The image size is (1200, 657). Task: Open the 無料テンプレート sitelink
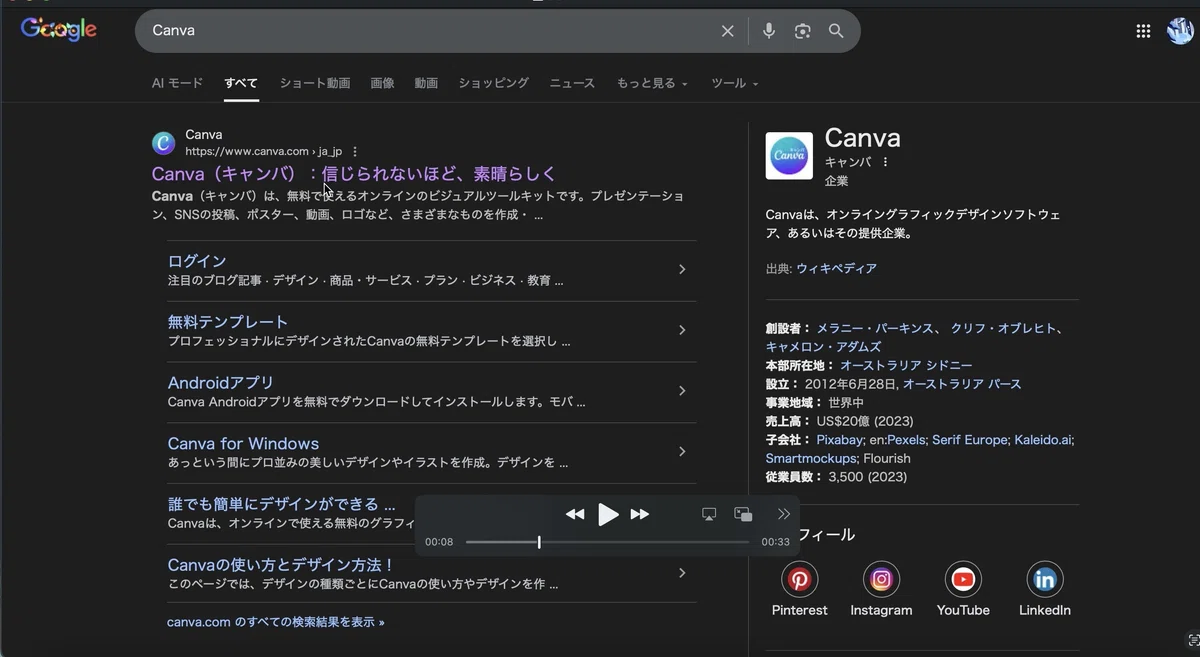(x=228, y=322)
